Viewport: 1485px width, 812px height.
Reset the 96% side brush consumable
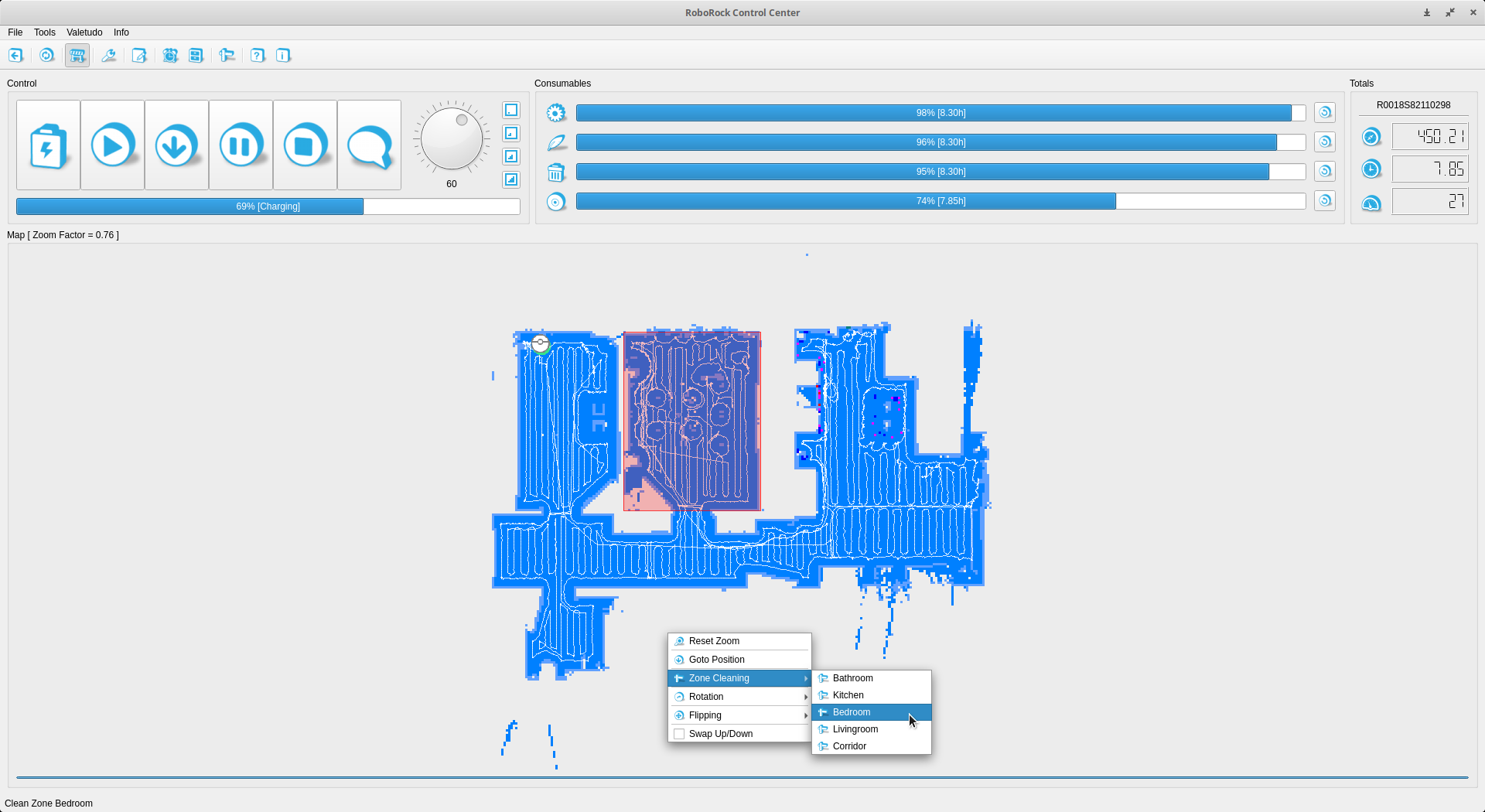tap(1325, 142)
